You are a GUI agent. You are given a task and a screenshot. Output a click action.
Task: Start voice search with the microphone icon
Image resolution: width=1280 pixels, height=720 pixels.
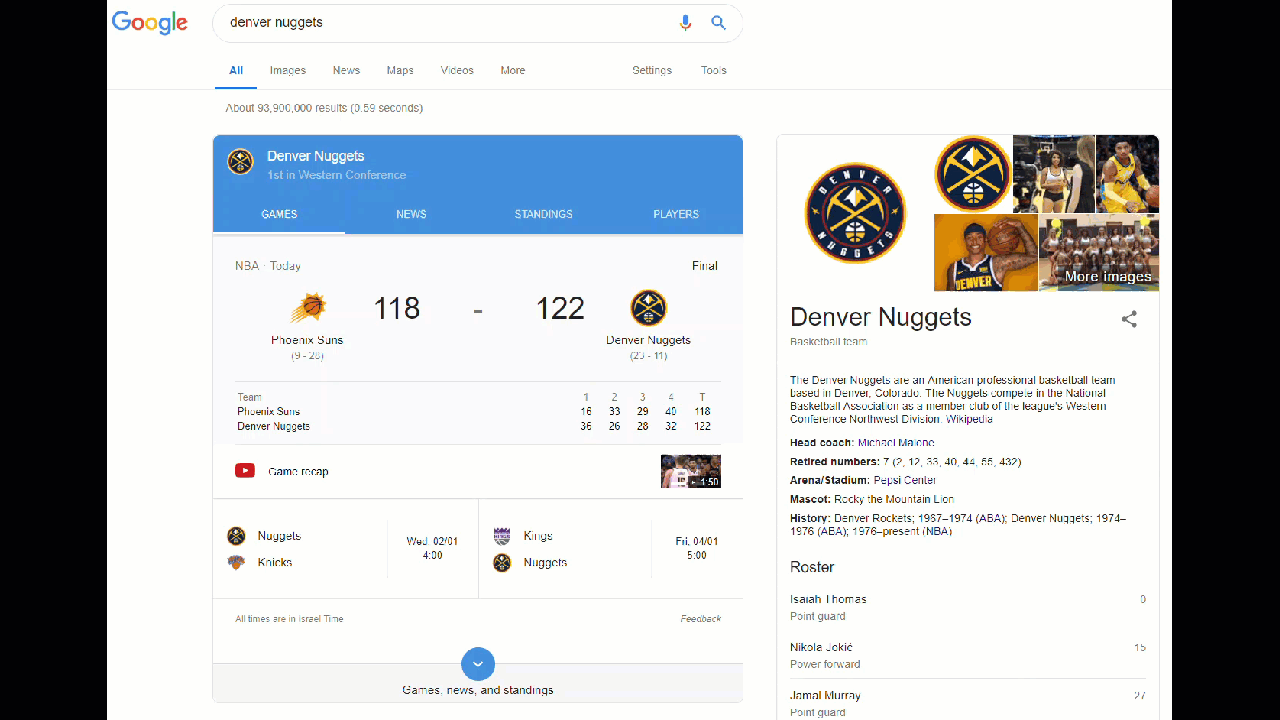[685, 22]
